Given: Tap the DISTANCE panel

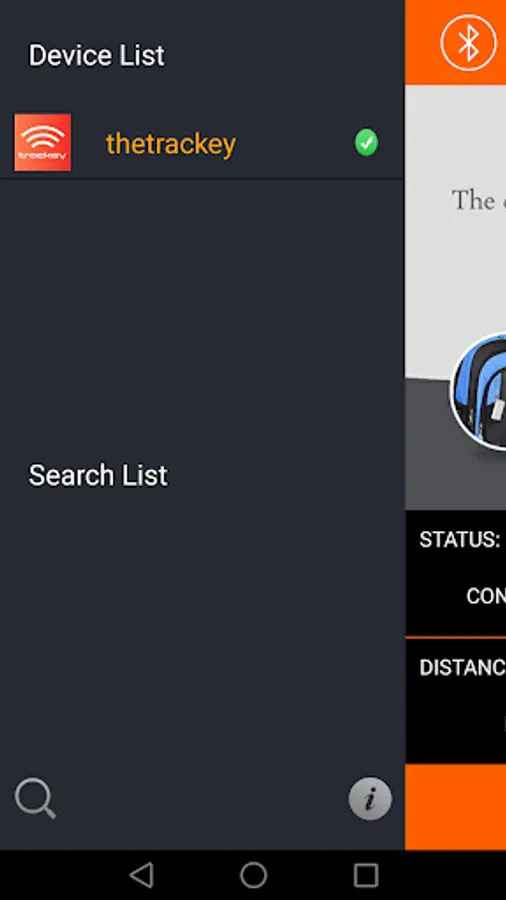Looking at the screenshot, I should (456, 701).
